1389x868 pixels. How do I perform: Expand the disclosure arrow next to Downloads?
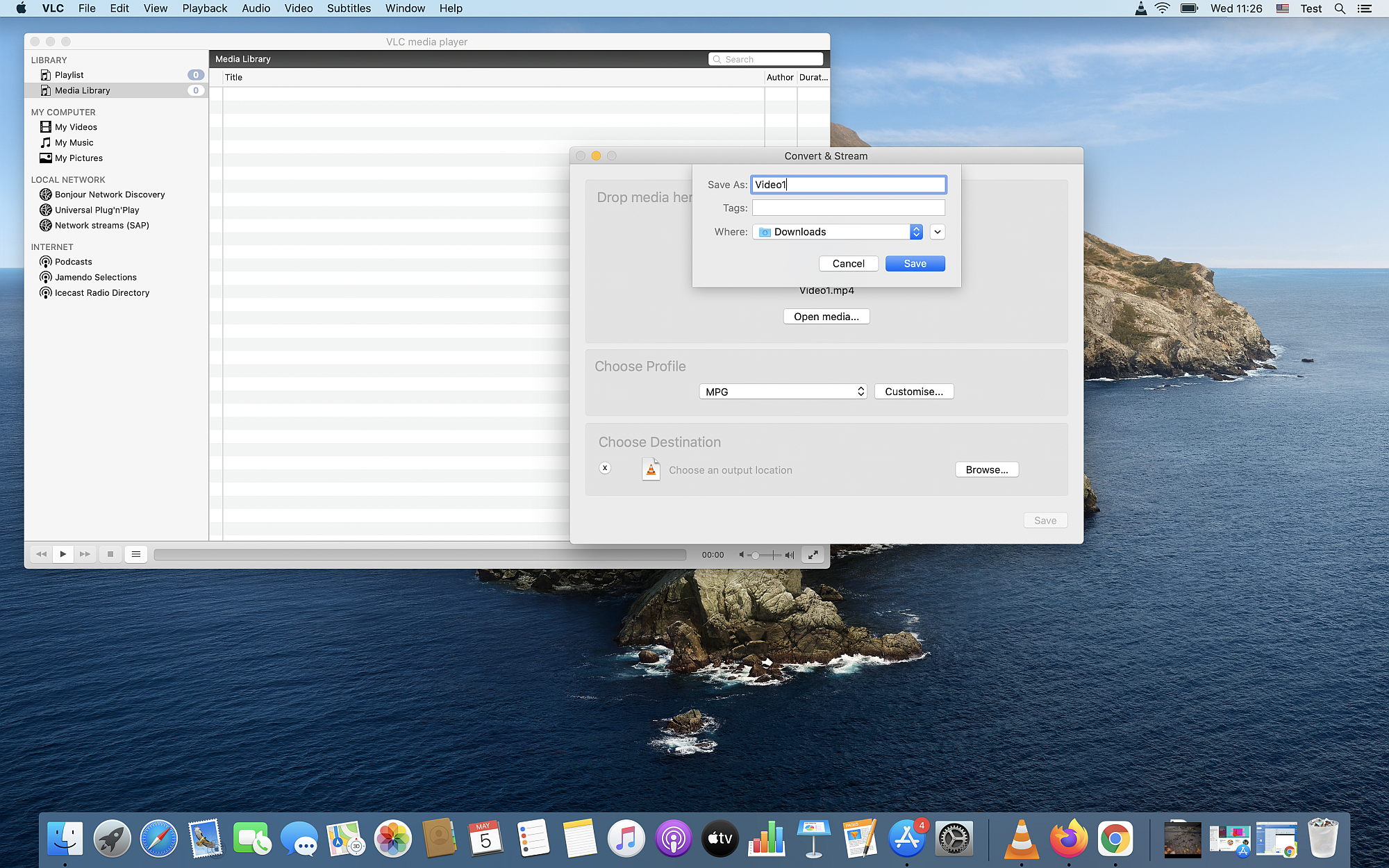pos(937,232)
